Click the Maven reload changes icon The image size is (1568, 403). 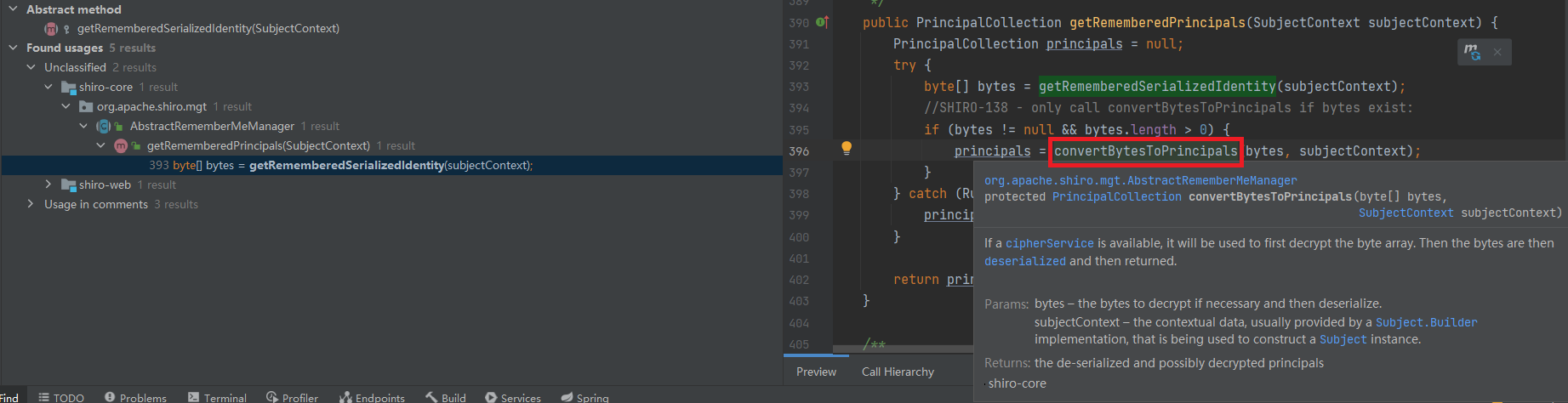click(x=1472, y=52)
